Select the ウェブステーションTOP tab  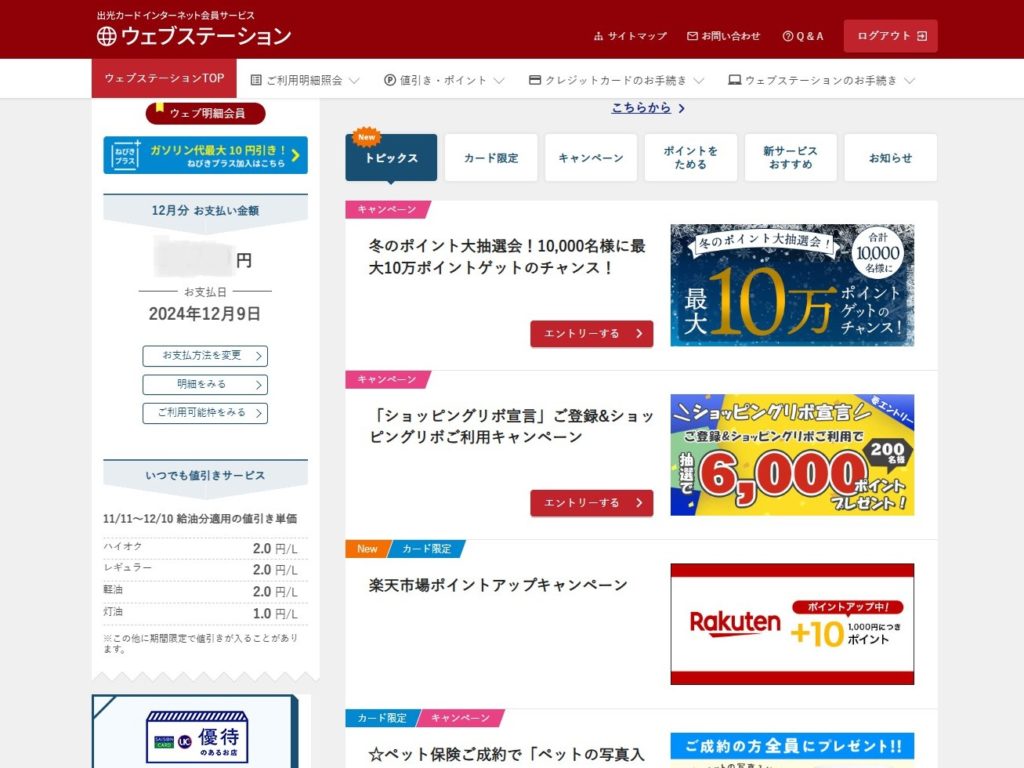(164, 78)
